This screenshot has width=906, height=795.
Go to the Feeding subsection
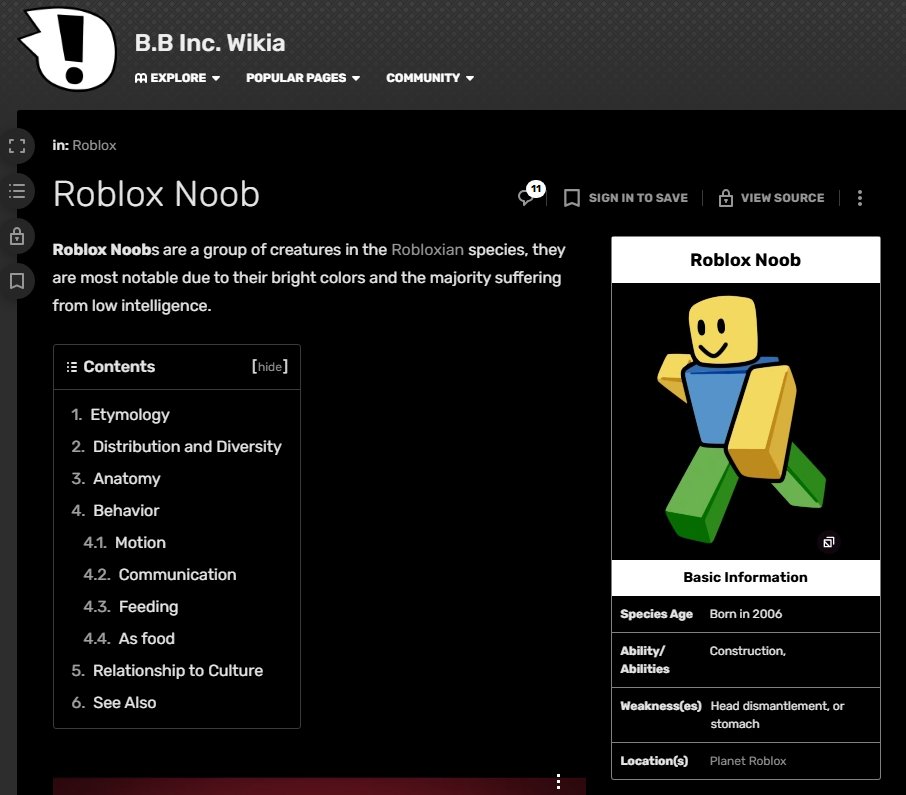[x=148, y=607]
